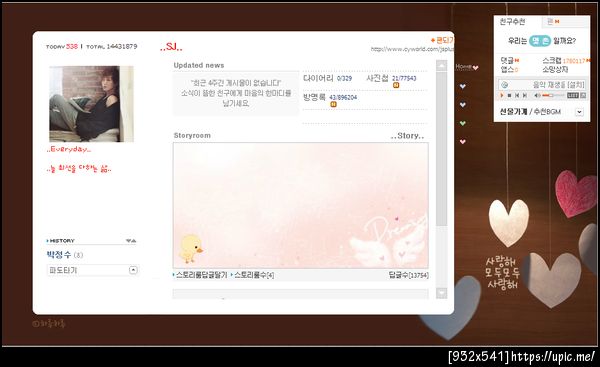Click the pink heart below the green heart
This screenshot has width=600, height=367.
(463, 141)
